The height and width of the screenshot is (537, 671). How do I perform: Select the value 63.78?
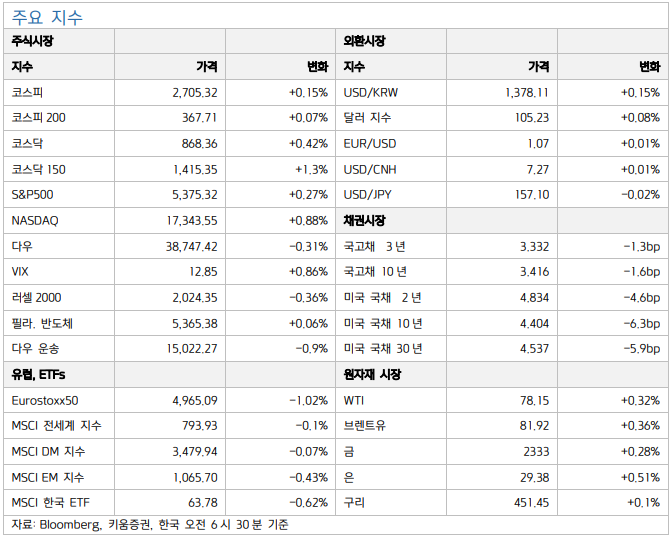pos(203,503)
